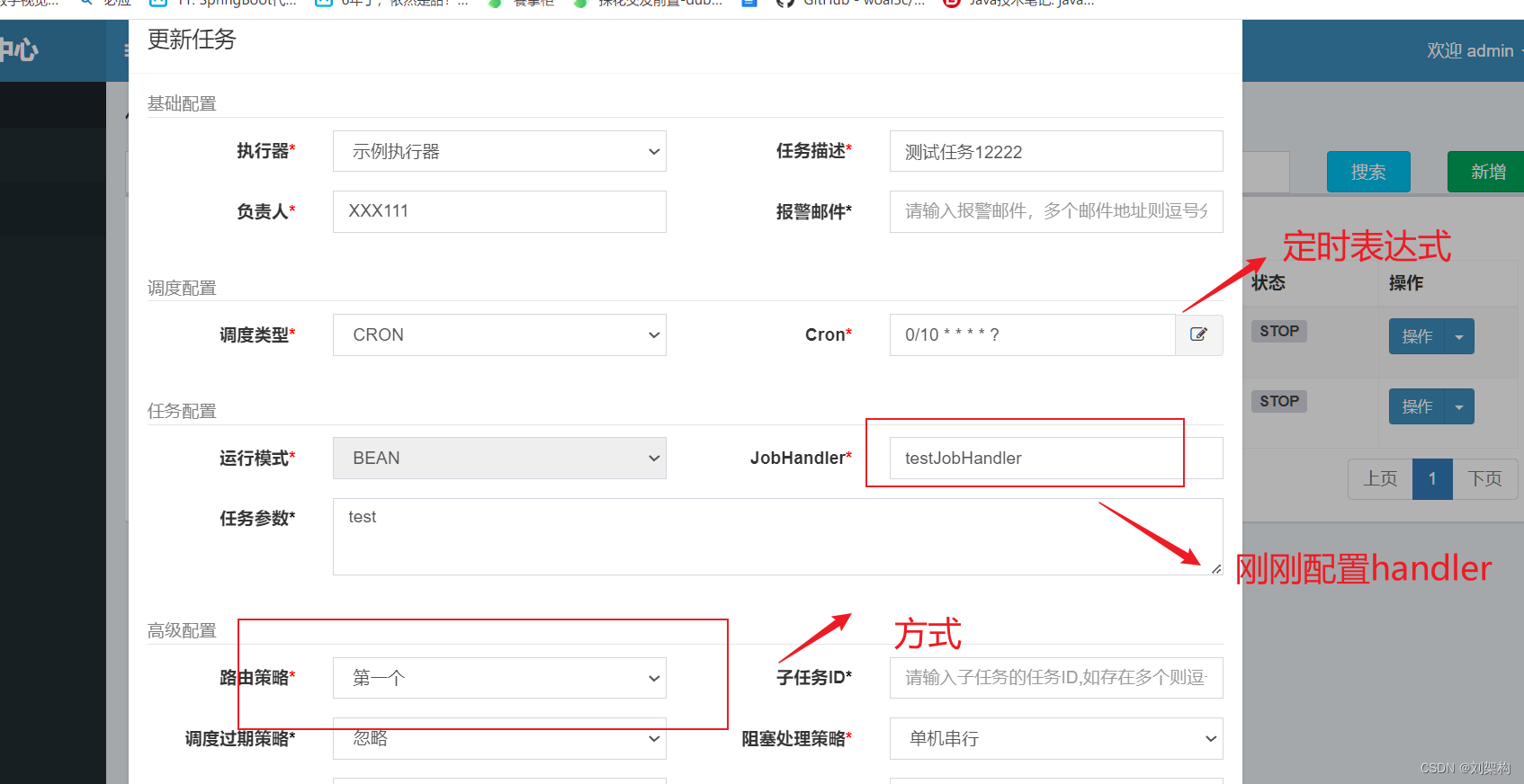Open the 执行器 dropdown showing 示例执行器

(x=499, y=151)
